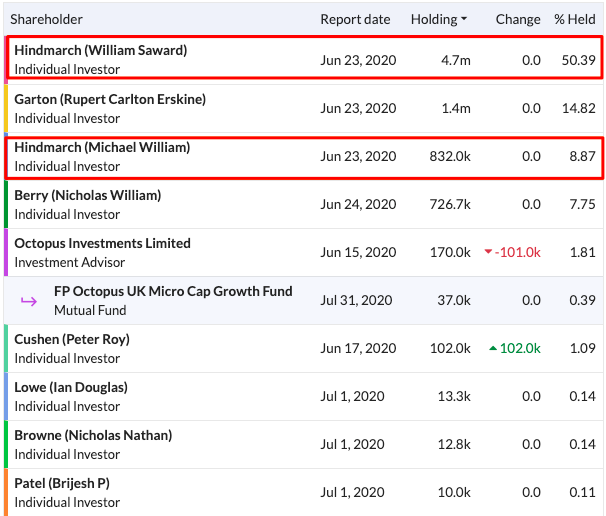Image resolution: width=606 pixels, height=516 pixels.
Task: Select the -101.0k change value
Action: coord(517,252)
